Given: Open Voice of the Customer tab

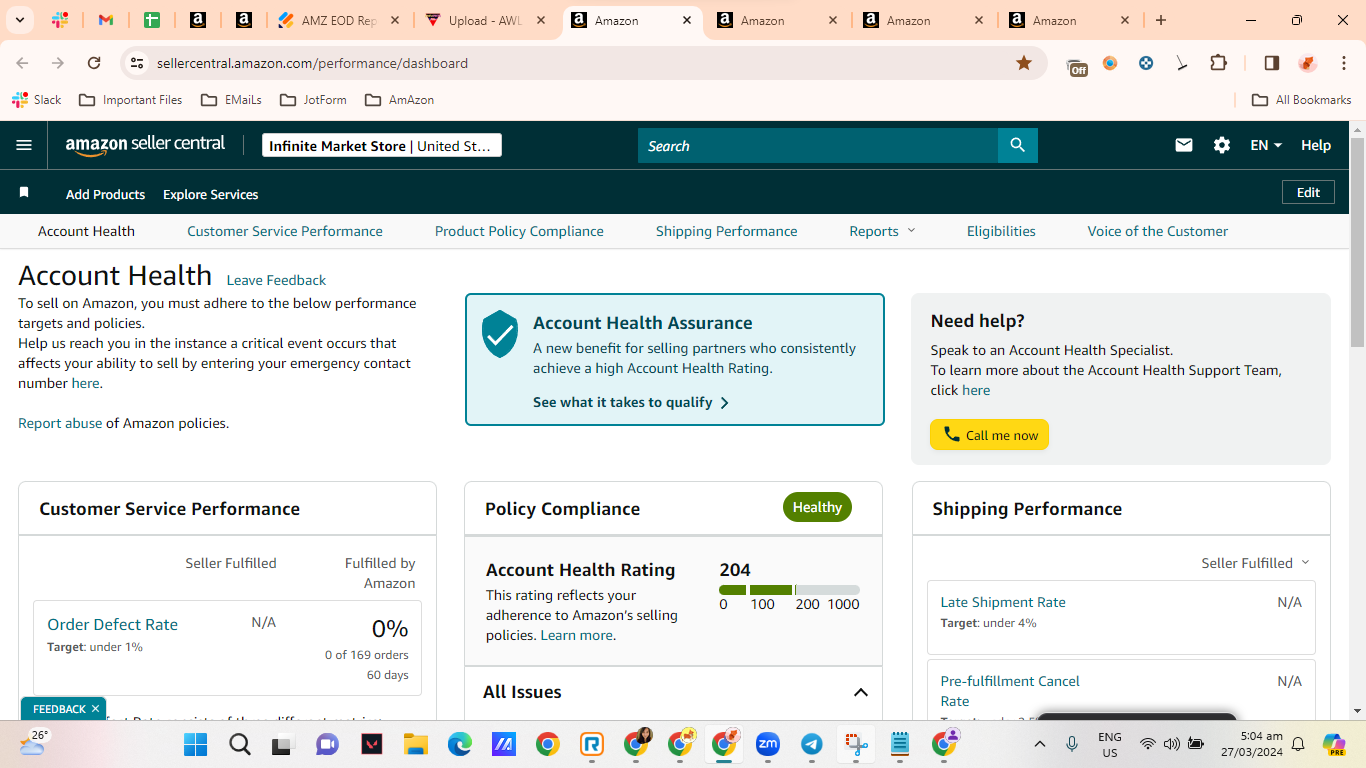Looking at the screenshot, I should pos(1158,231).
